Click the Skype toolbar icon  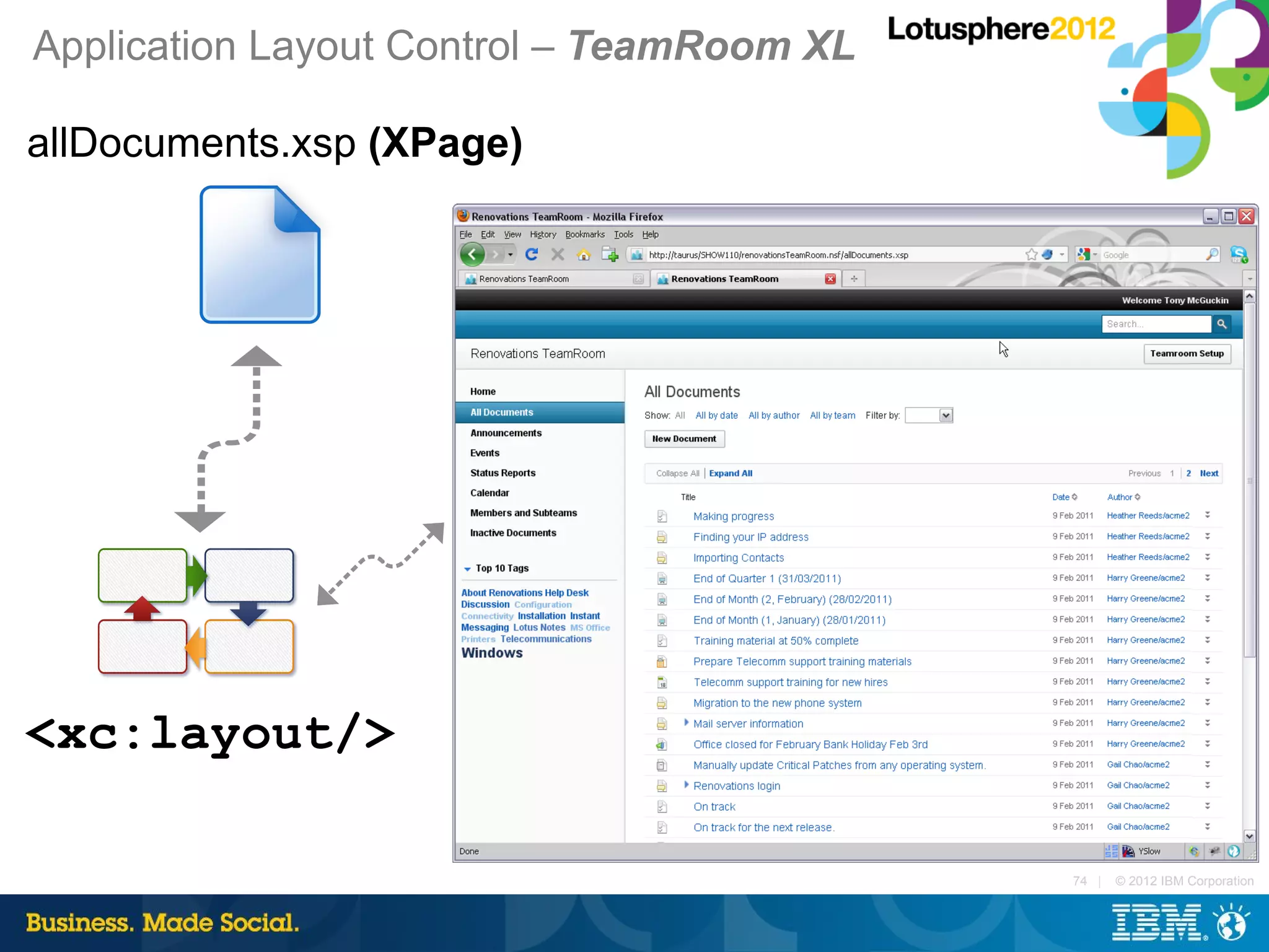[x=1239, y=255]
